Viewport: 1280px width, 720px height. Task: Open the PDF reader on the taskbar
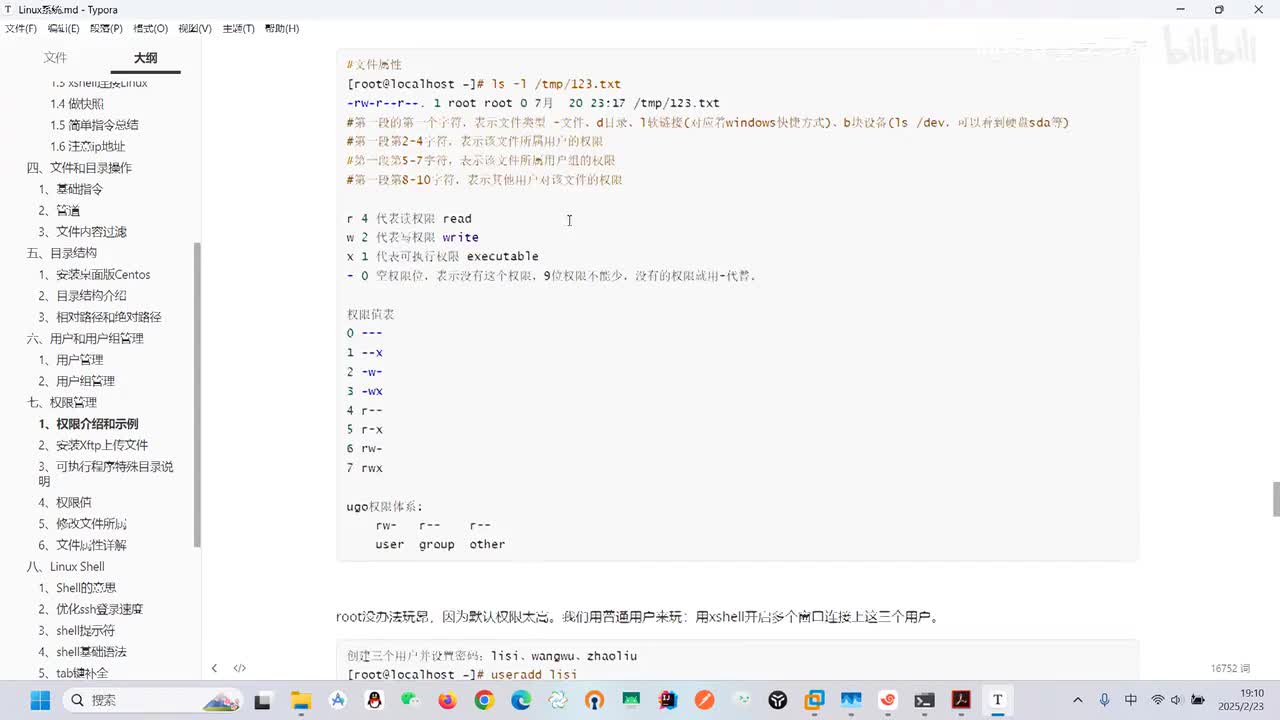[x=961, y=700]
